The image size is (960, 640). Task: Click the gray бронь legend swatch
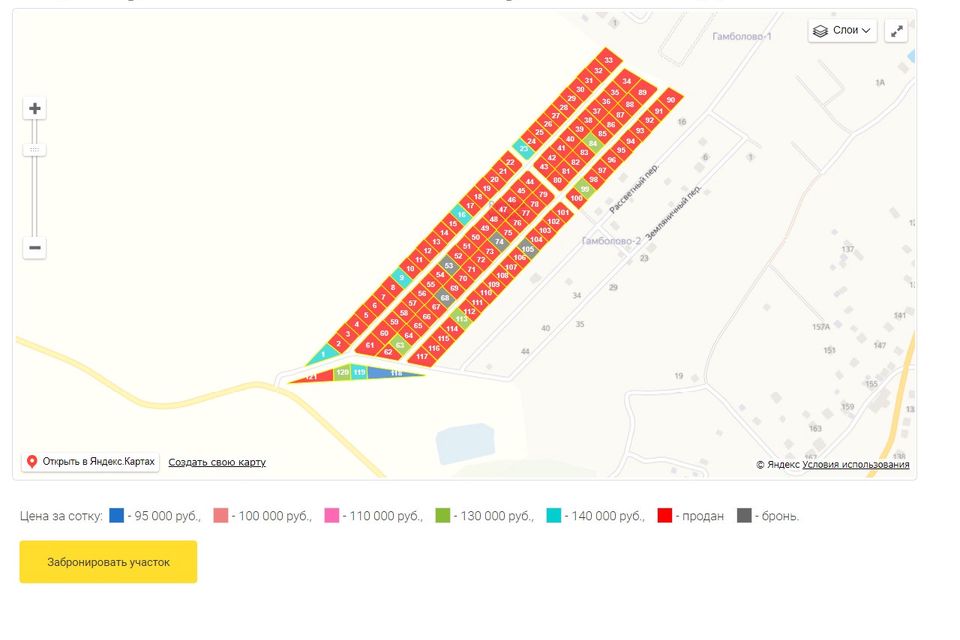tap(744, 516)
